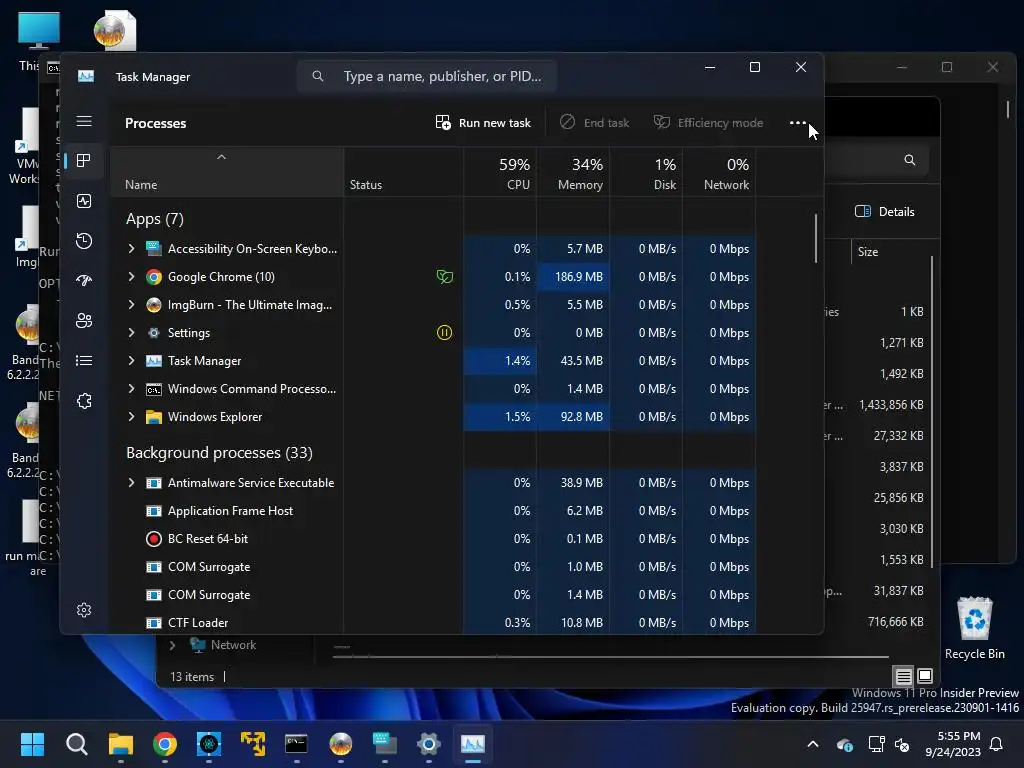
Task: Sort processes by the Memory column
Action: (x=573, y=173)
